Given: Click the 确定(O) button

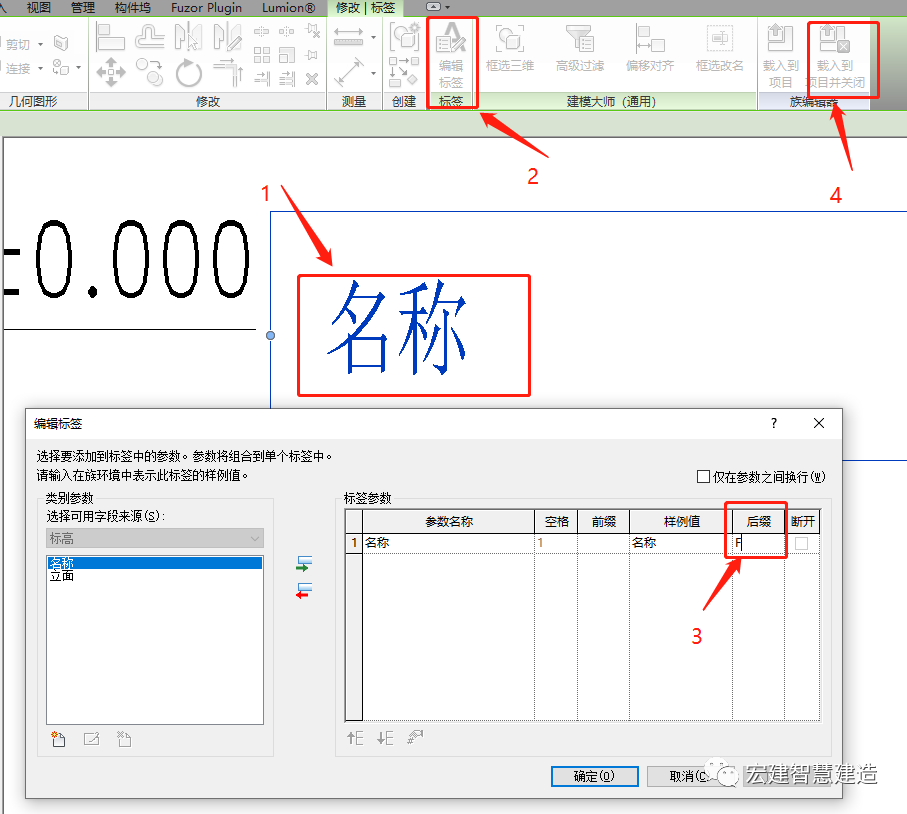Looking at the screenshot, I should pos(595,776).
